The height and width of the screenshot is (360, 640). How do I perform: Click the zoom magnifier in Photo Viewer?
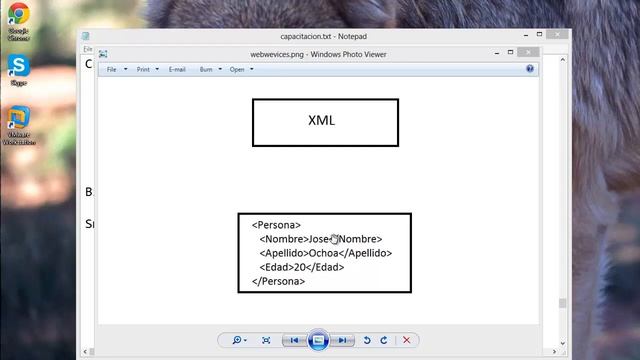(x=236, y=340)
